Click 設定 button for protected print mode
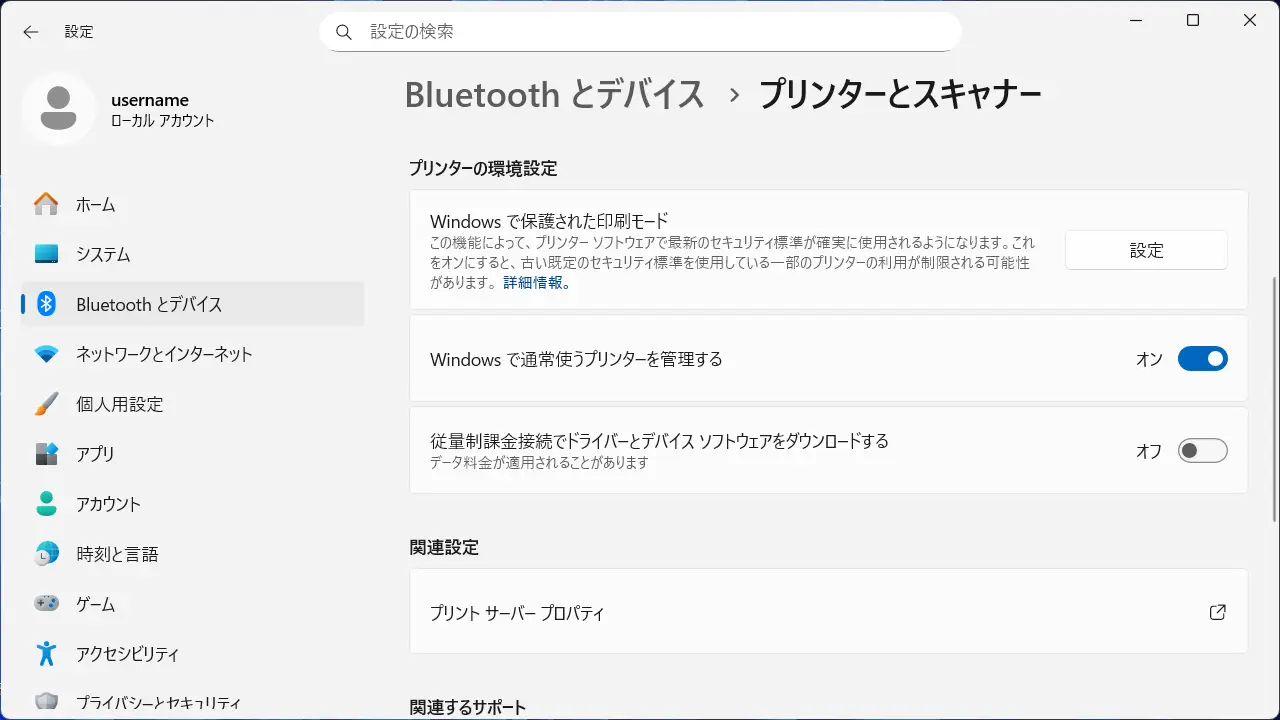This screenshot has height=720, width=1280. click(x=1146, y=251)
